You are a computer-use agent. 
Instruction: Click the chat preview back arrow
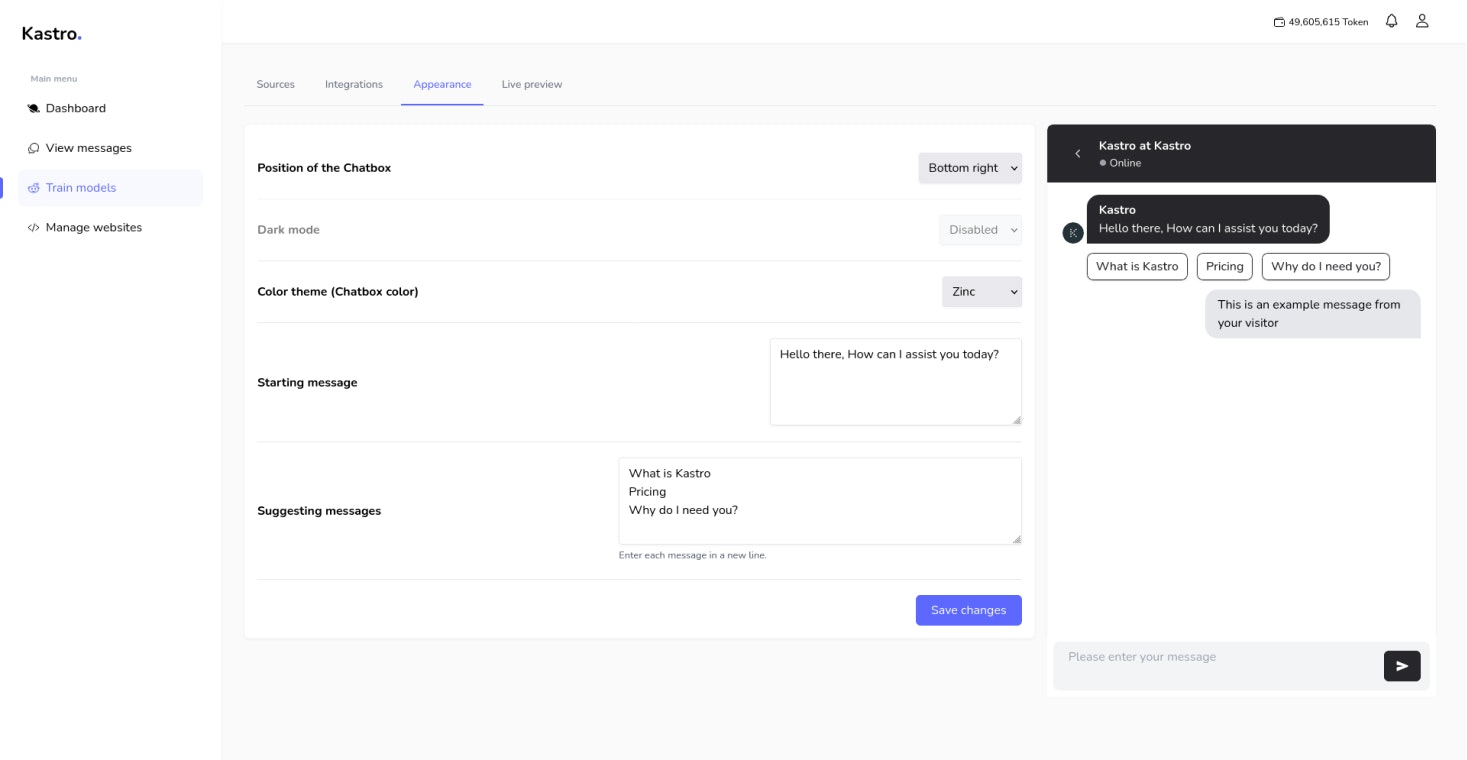(1077, 154)
